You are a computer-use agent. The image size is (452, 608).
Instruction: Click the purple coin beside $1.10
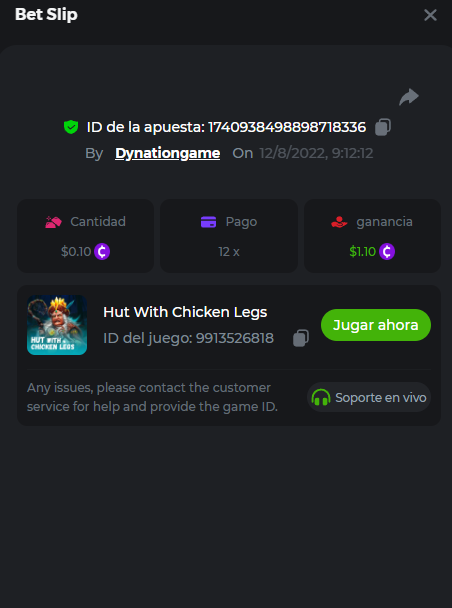pyautogui.click(x=387, y=252)
